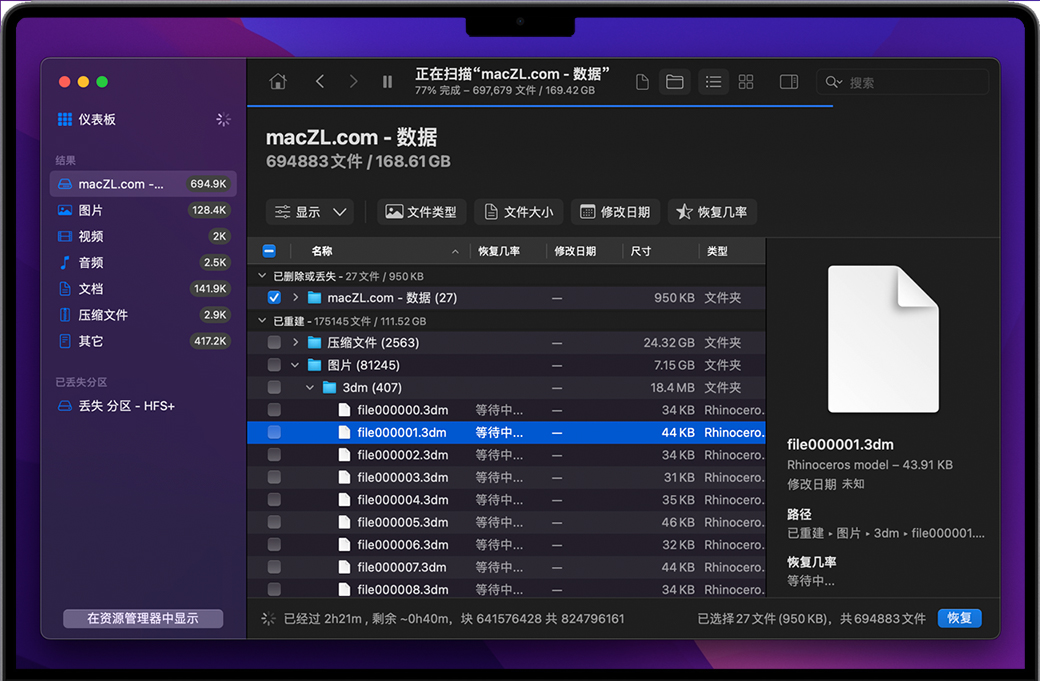
Task: Toggle the select-all checkbox in header
Action: click(269, 252)
